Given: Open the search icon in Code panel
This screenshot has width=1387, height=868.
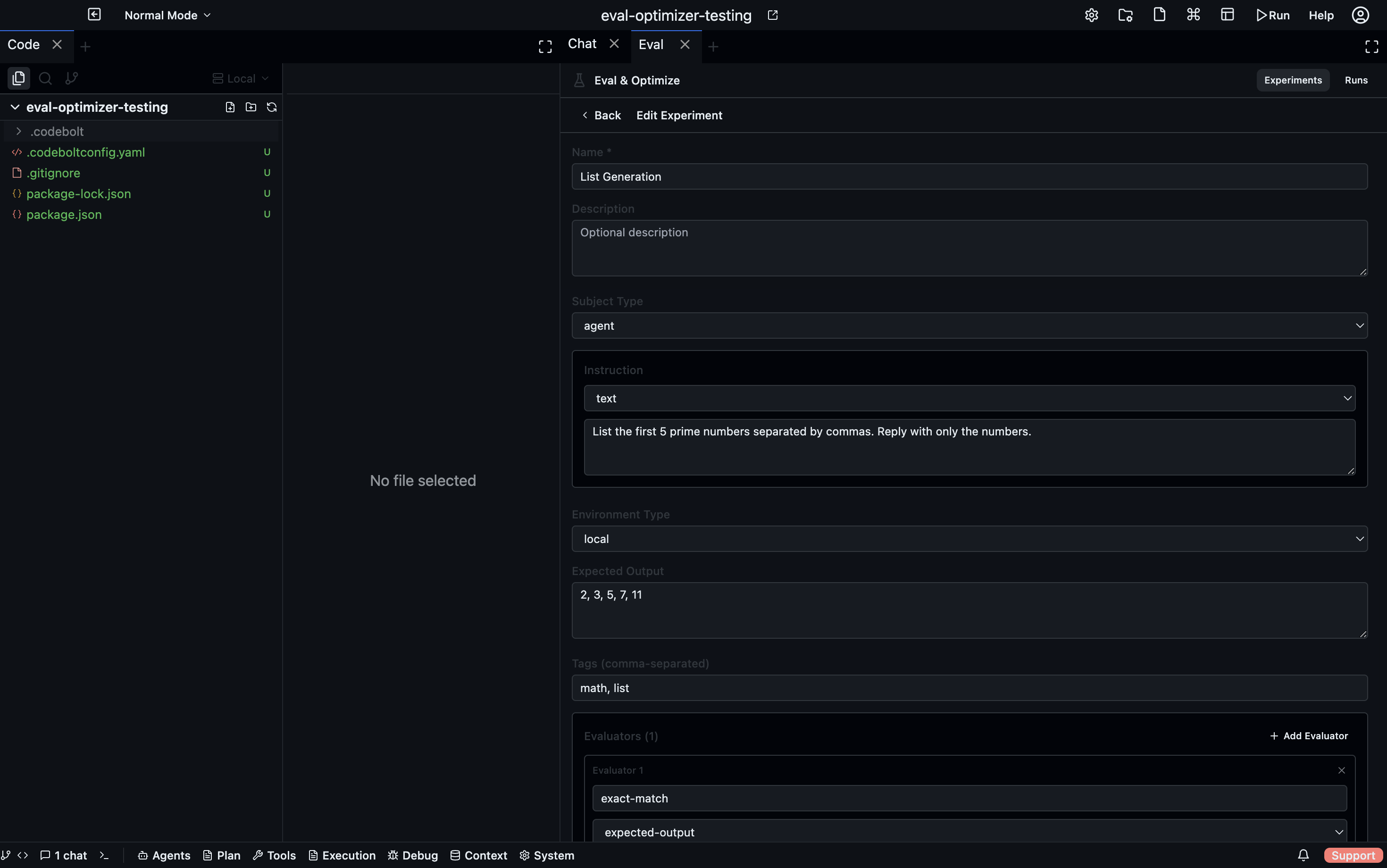Looking at the screenshot, I should pyautogui.click(x=45, y=78).
